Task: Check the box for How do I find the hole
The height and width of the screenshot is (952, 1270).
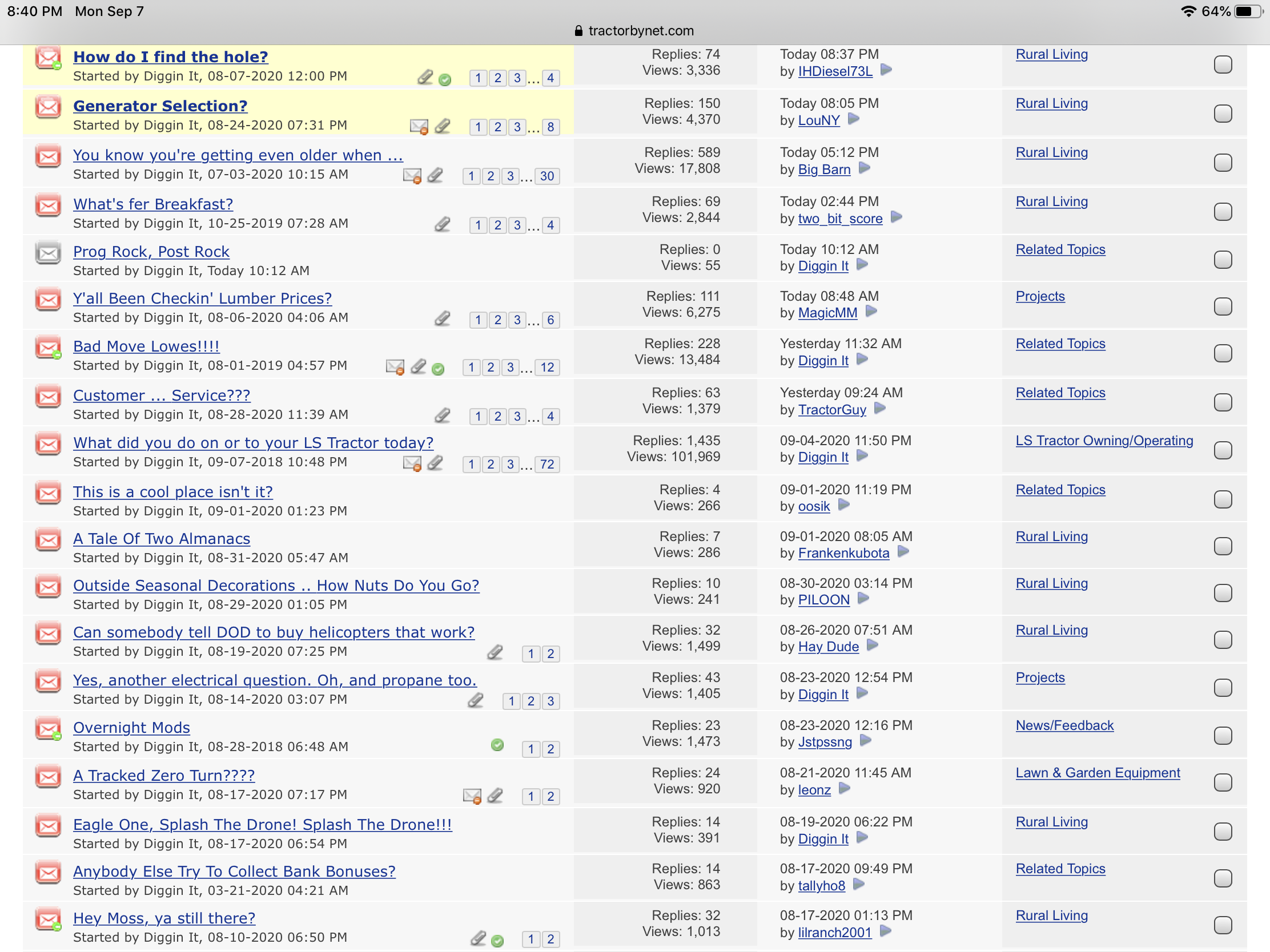Action: 1223,64
